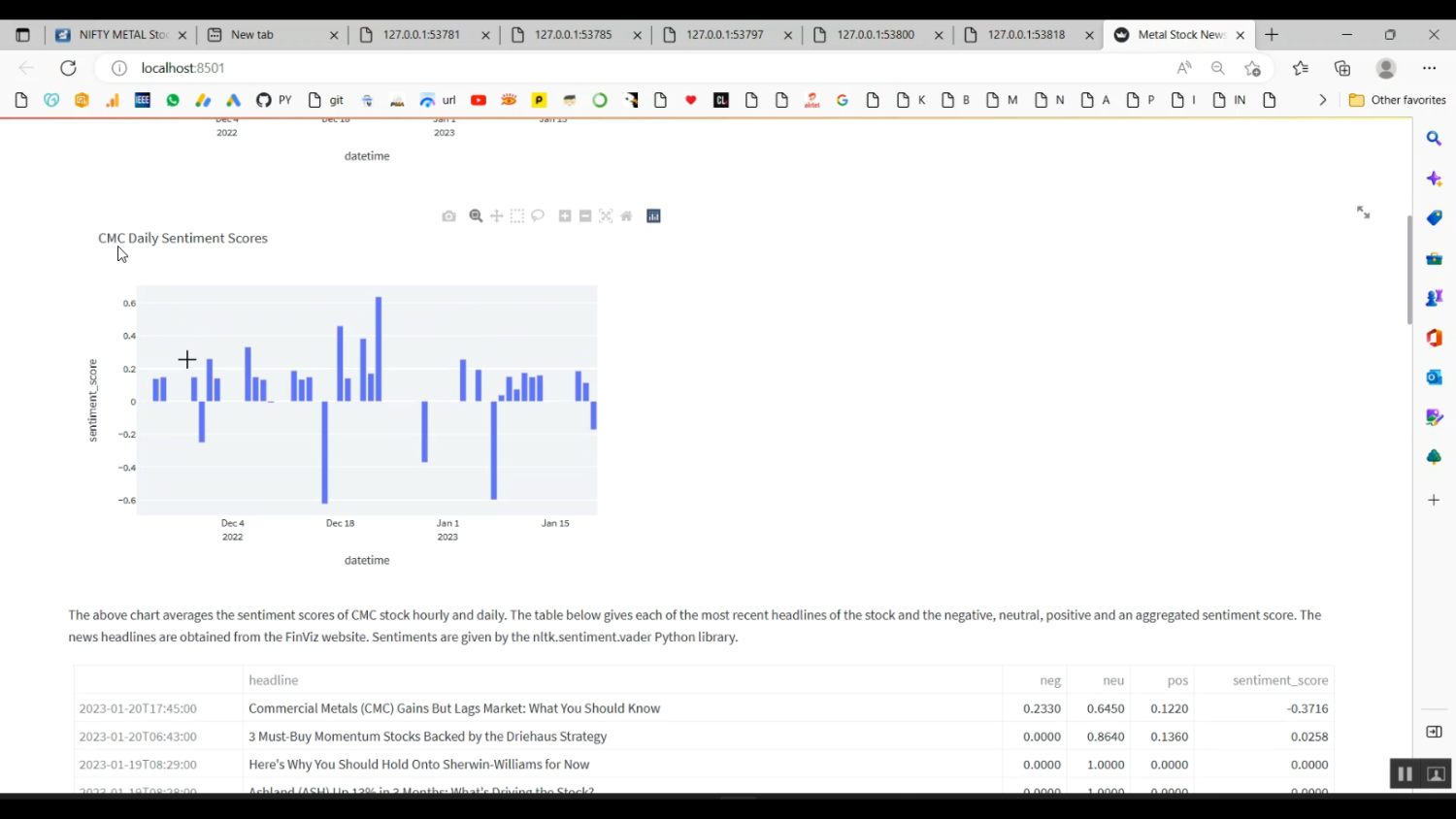Select the 3 Must-Buy Momentum Stocks headline cell
This screenshot has height=819, width=1456.
coord(622,737)
